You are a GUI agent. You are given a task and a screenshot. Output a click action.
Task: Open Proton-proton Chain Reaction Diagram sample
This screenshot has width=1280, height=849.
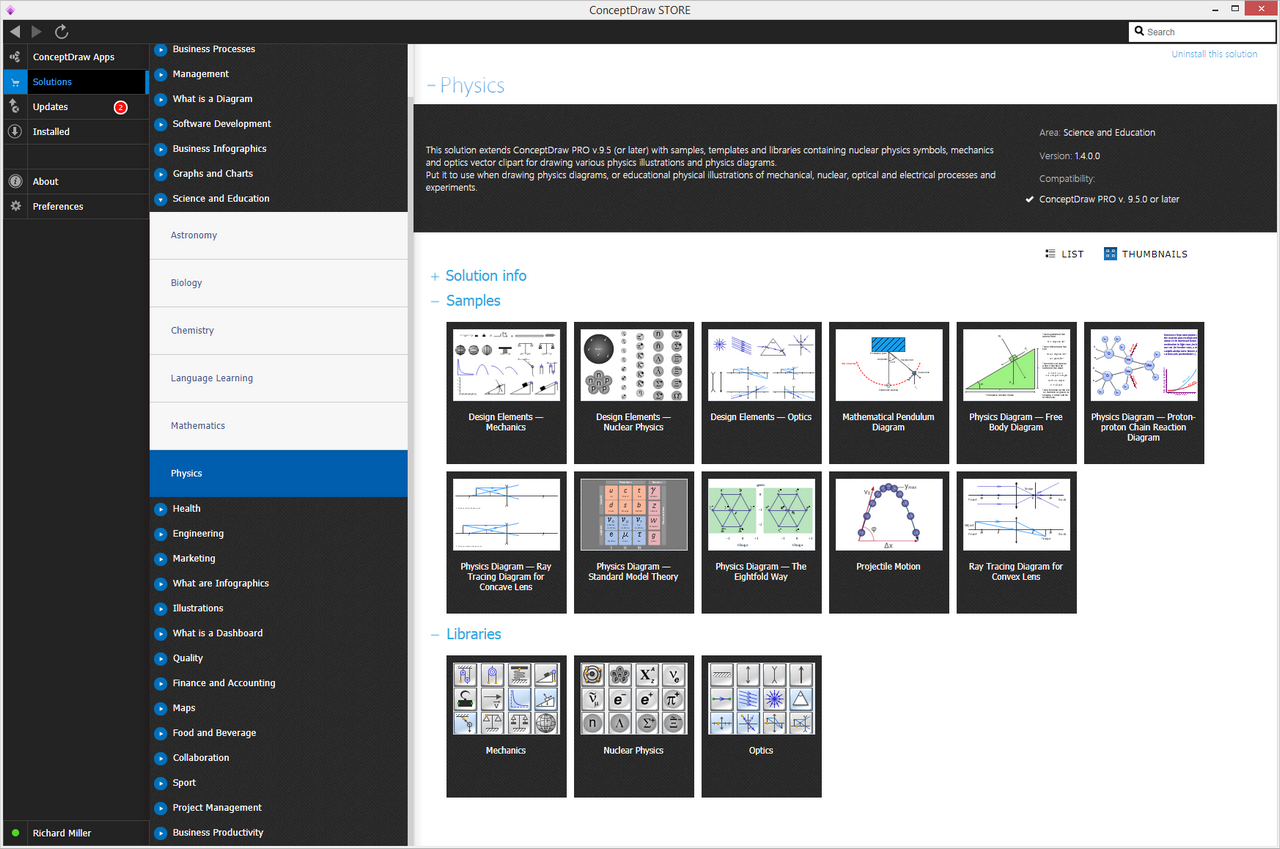(1144, 393)
